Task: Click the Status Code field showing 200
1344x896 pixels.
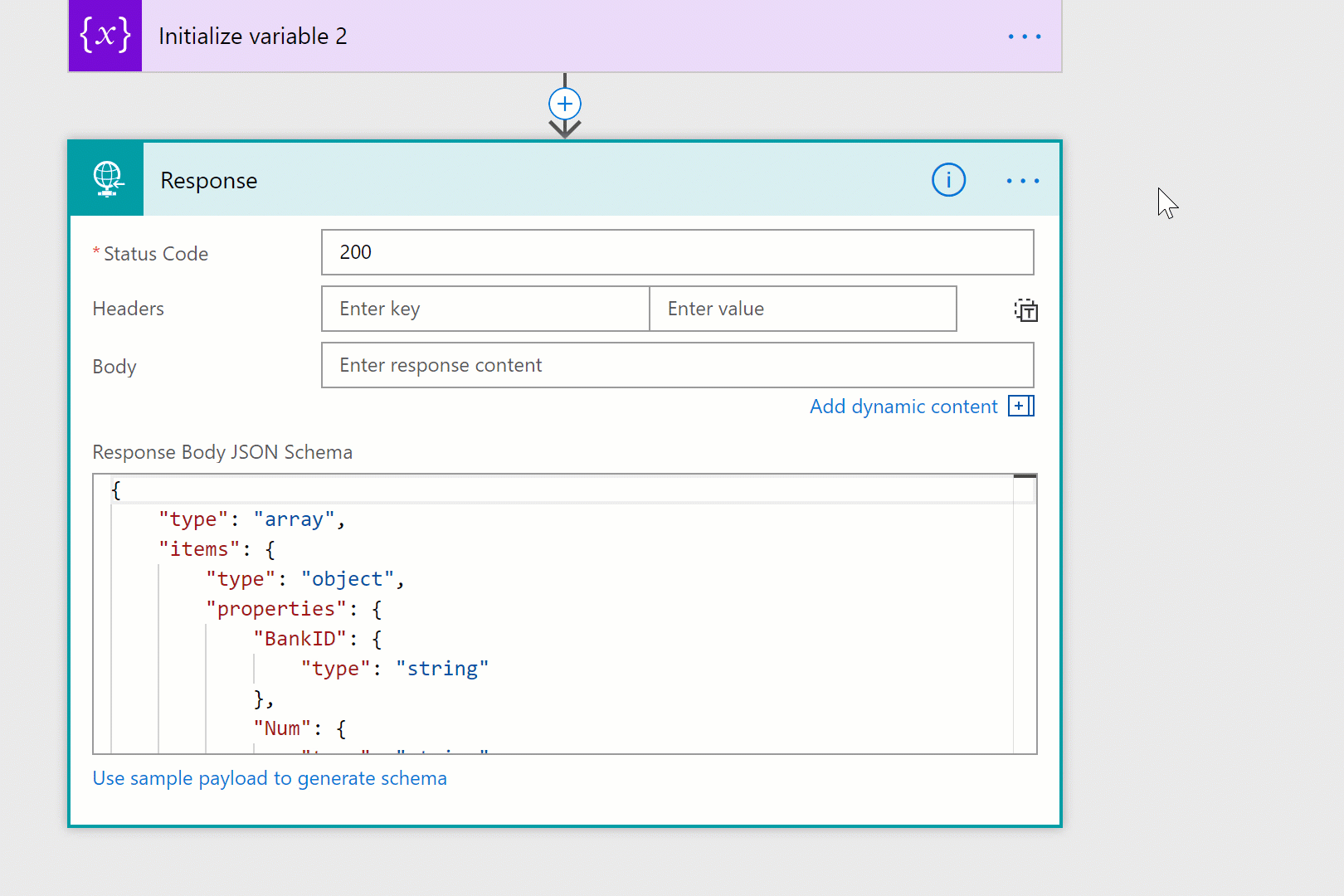Action: click(677, 252)
